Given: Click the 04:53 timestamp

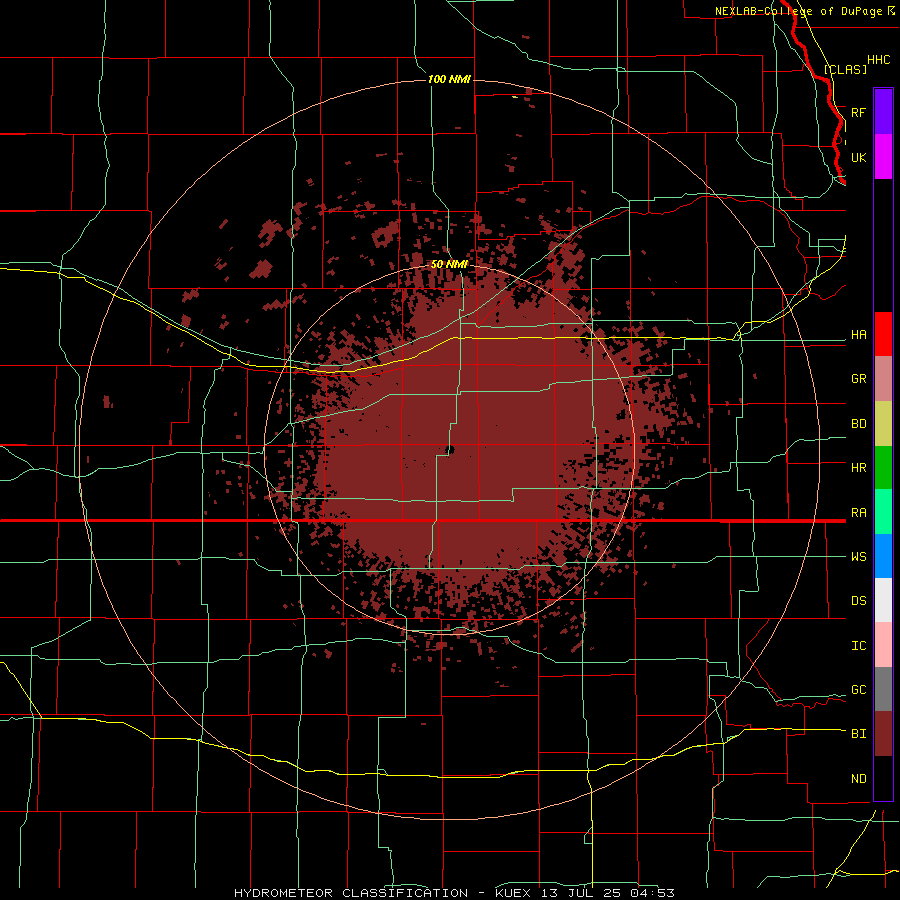Looking at the screenshot, I should 655,893.
